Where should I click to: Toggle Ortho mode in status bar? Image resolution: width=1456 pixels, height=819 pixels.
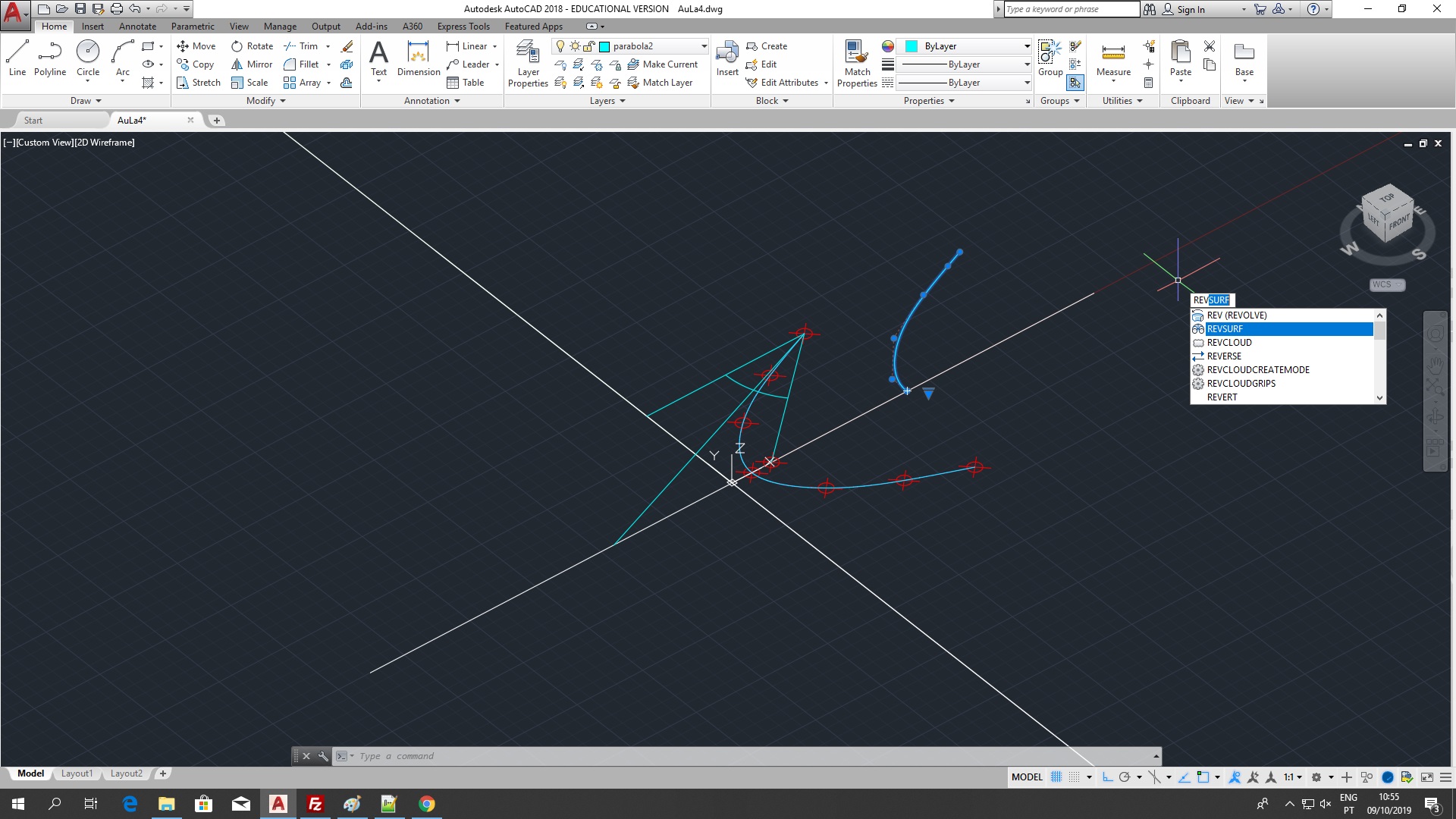[x=1107, y=777]
